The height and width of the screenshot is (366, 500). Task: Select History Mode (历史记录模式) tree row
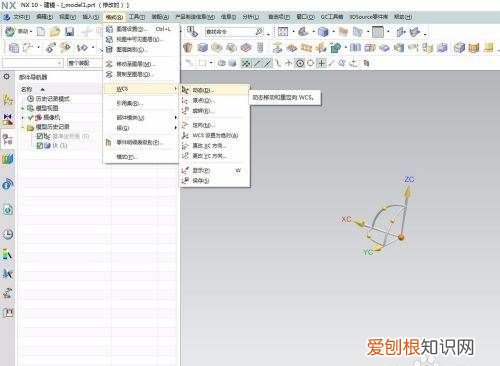pyautogui.click(x=49, y=99)
